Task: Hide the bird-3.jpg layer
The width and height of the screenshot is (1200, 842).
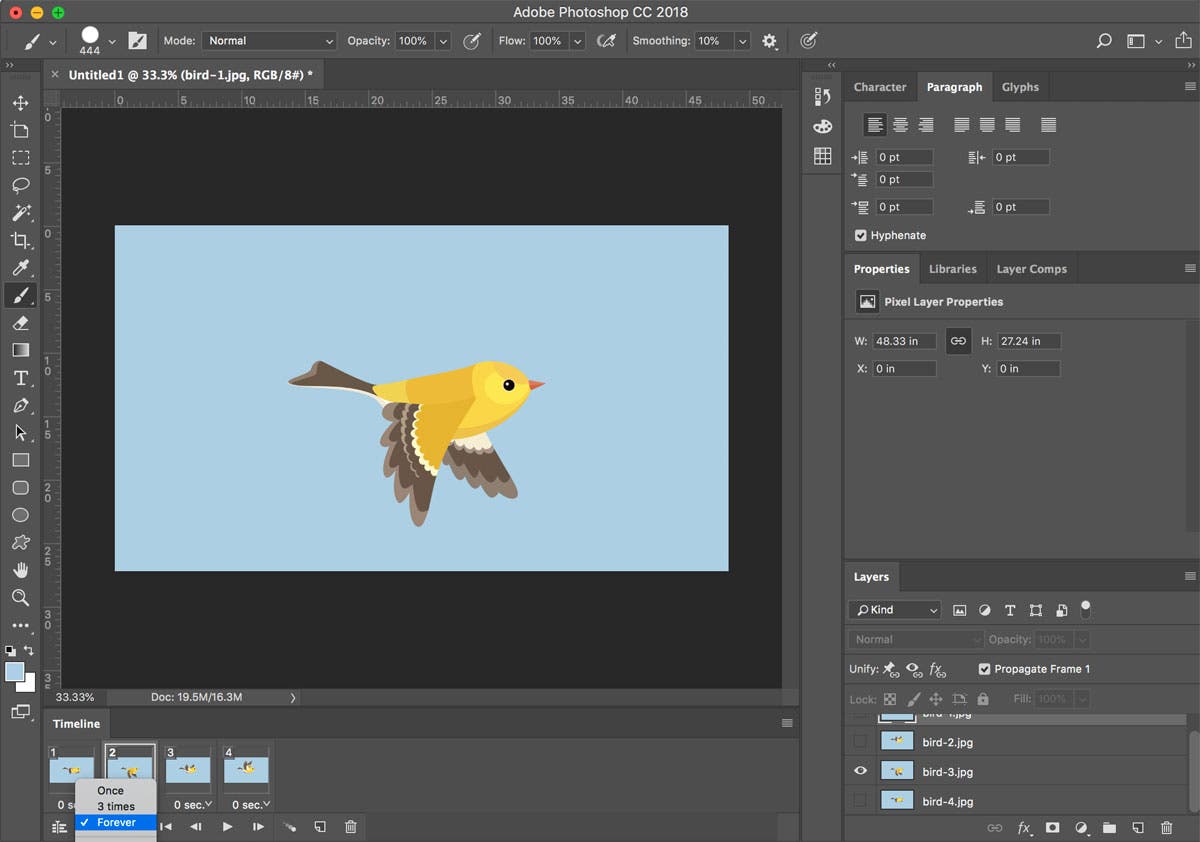Action: coord(860,771)
